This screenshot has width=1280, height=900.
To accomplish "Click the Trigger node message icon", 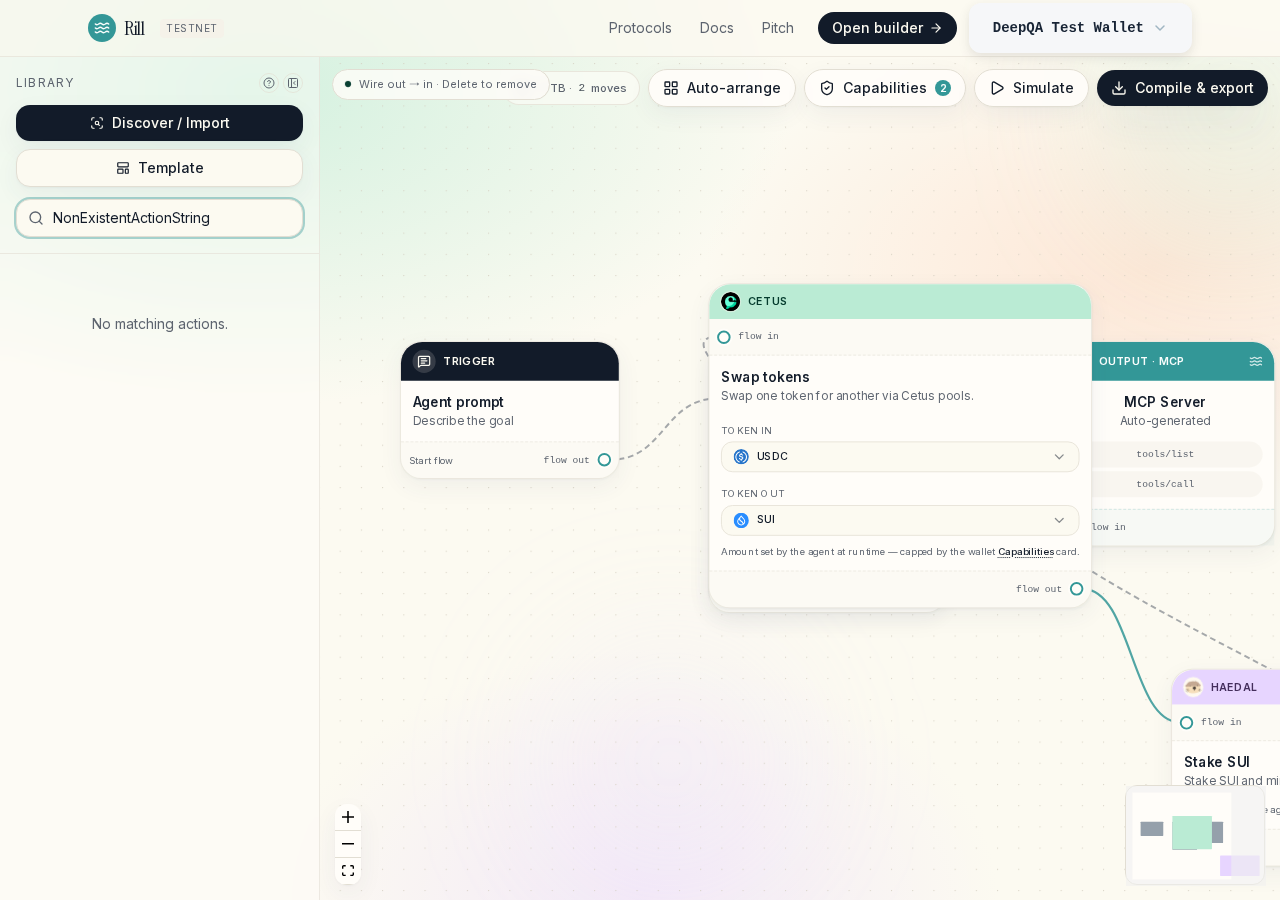I will [424, 361].
